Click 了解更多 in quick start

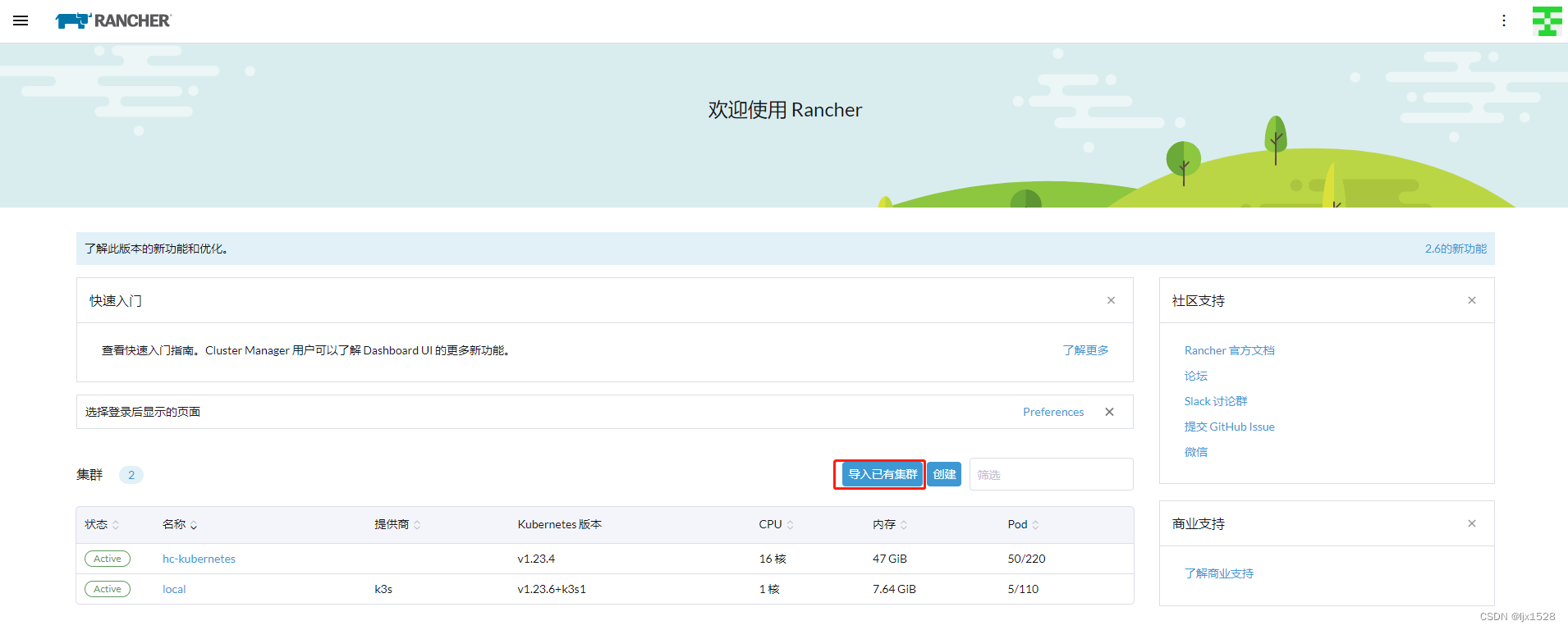click(1085, 350)
